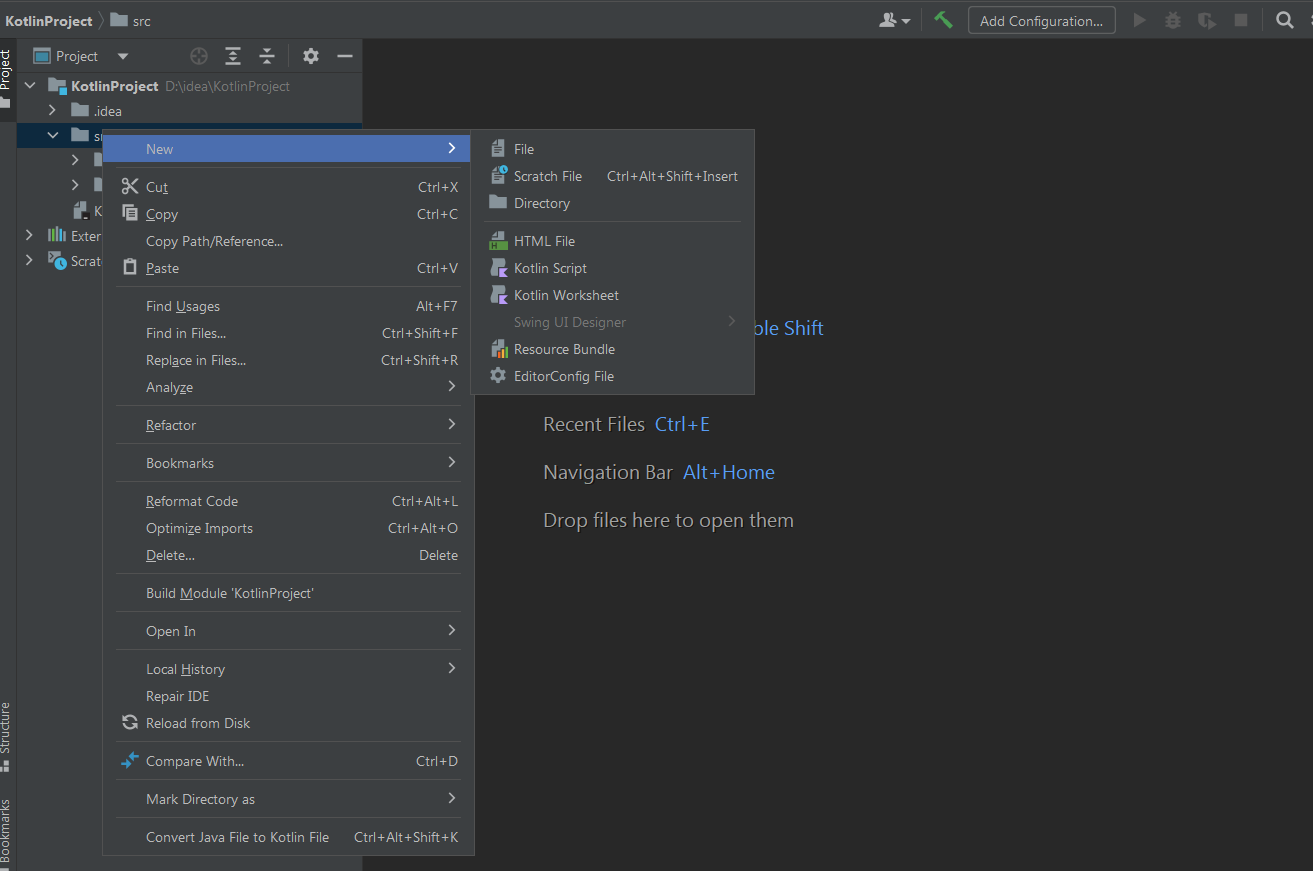Select Reformat Code menu entry
Screen dimensions: 1313x871
[288, 501]
